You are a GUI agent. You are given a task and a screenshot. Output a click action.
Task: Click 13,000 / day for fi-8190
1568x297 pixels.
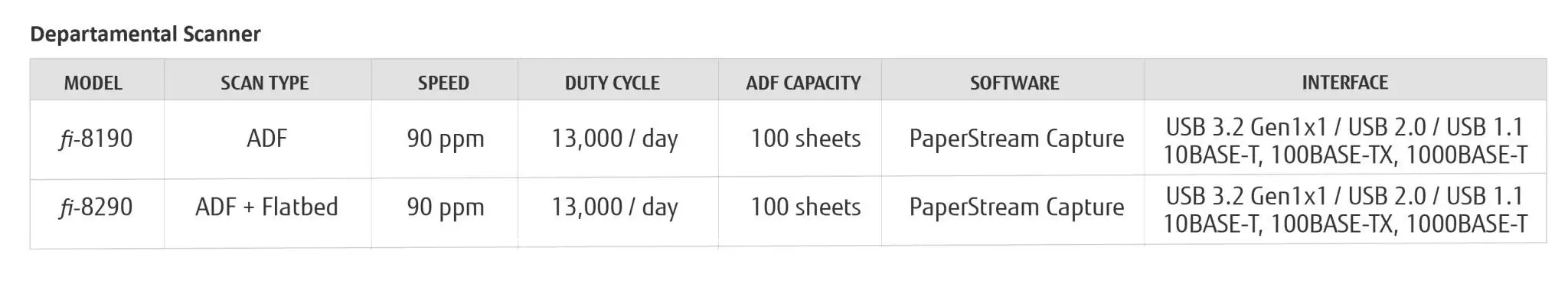(615, 139)
